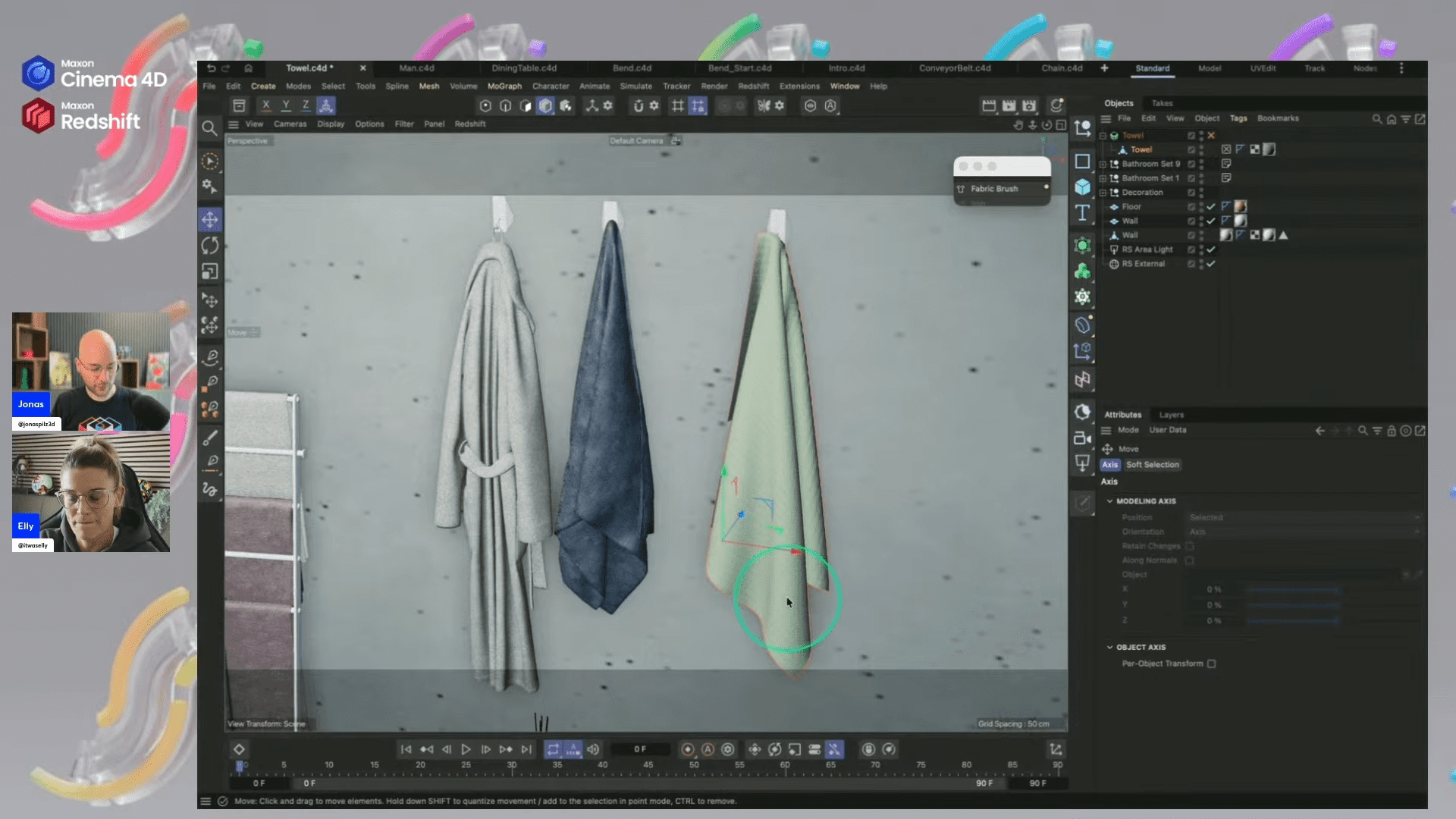This screenshot has width=1456, height=819.
Task: Toggle RS Area Light enable checkmark
Action: pos(1211,249)
